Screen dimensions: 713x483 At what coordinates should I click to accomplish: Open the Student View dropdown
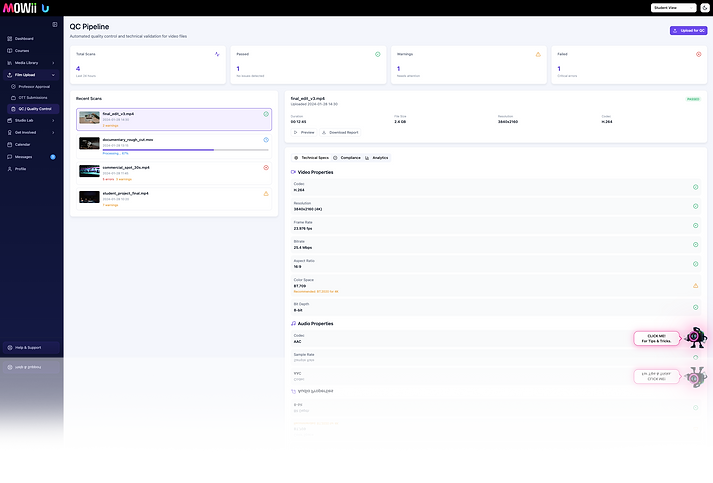pyautogui.click(x=673, y=8)
